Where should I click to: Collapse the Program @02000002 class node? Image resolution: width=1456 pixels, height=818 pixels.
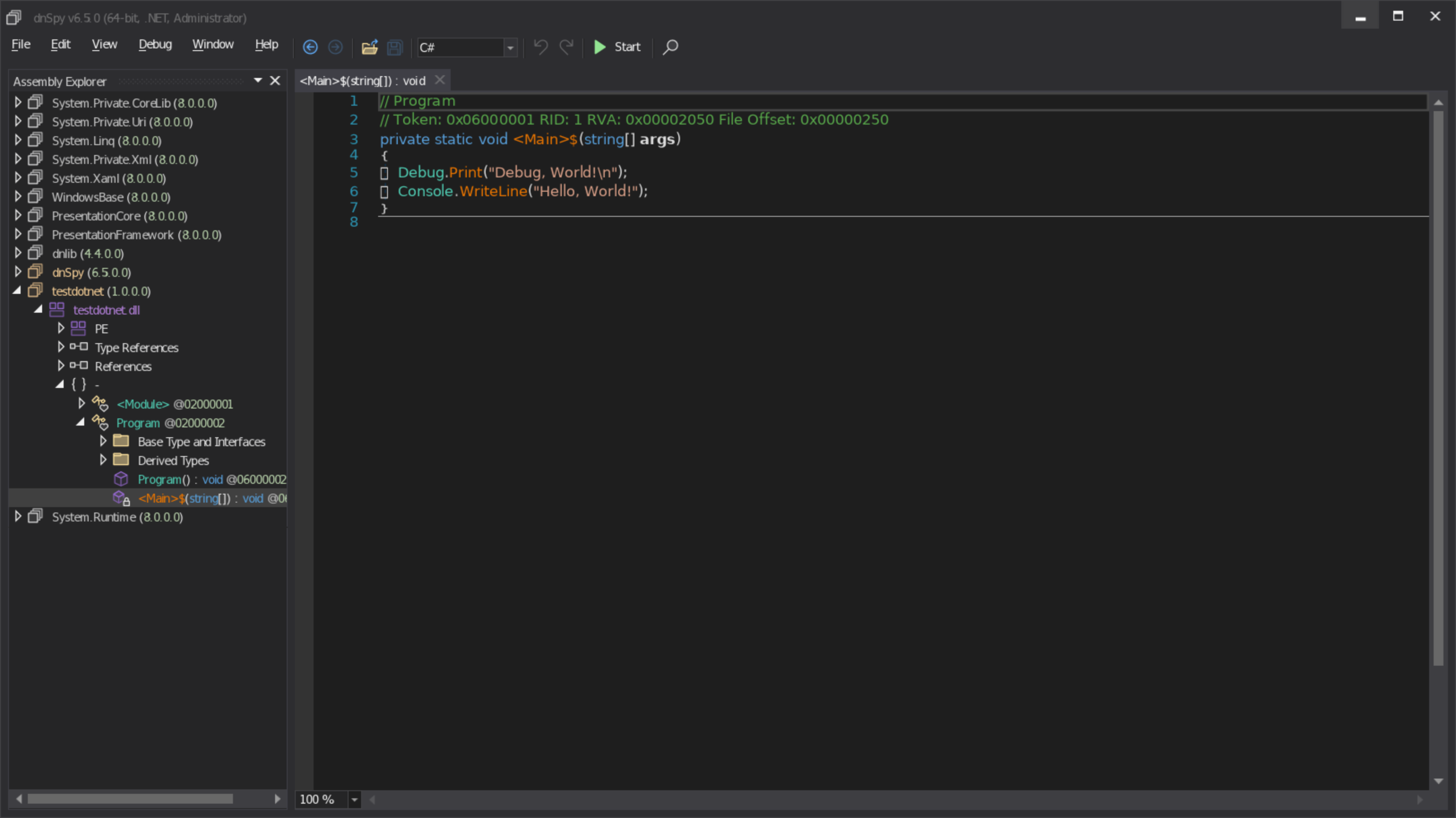tap(81, 422)
